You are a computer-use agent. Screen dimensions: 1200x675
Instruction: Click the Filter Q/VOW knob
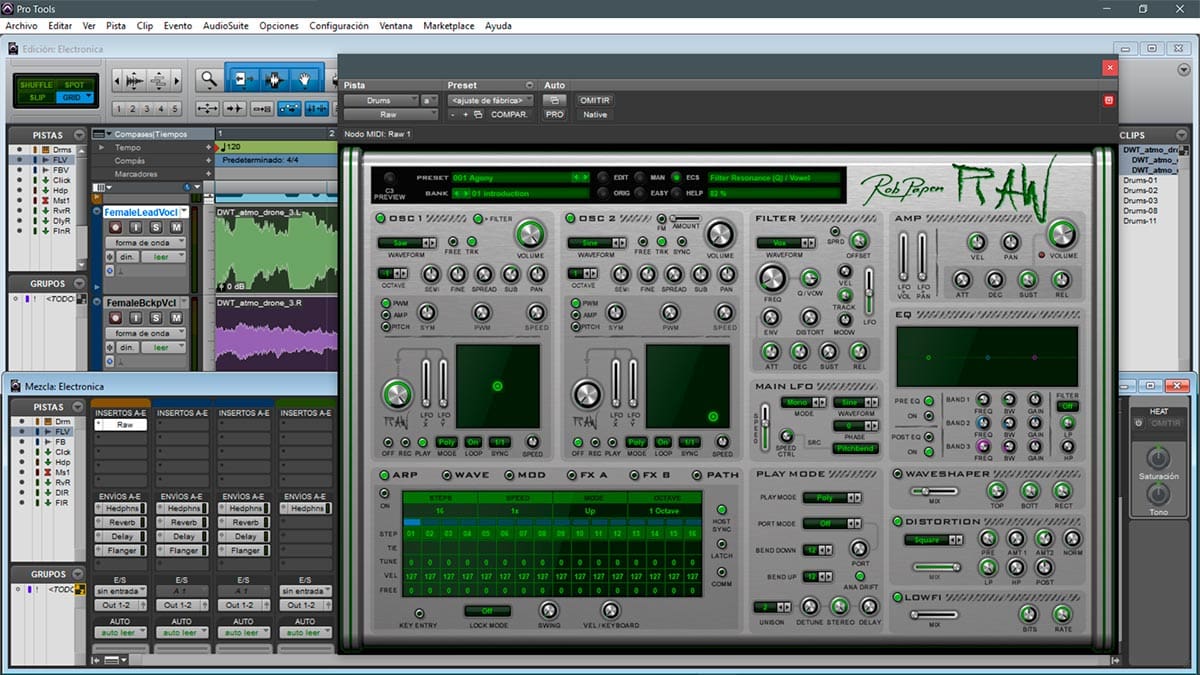[810, 279]
